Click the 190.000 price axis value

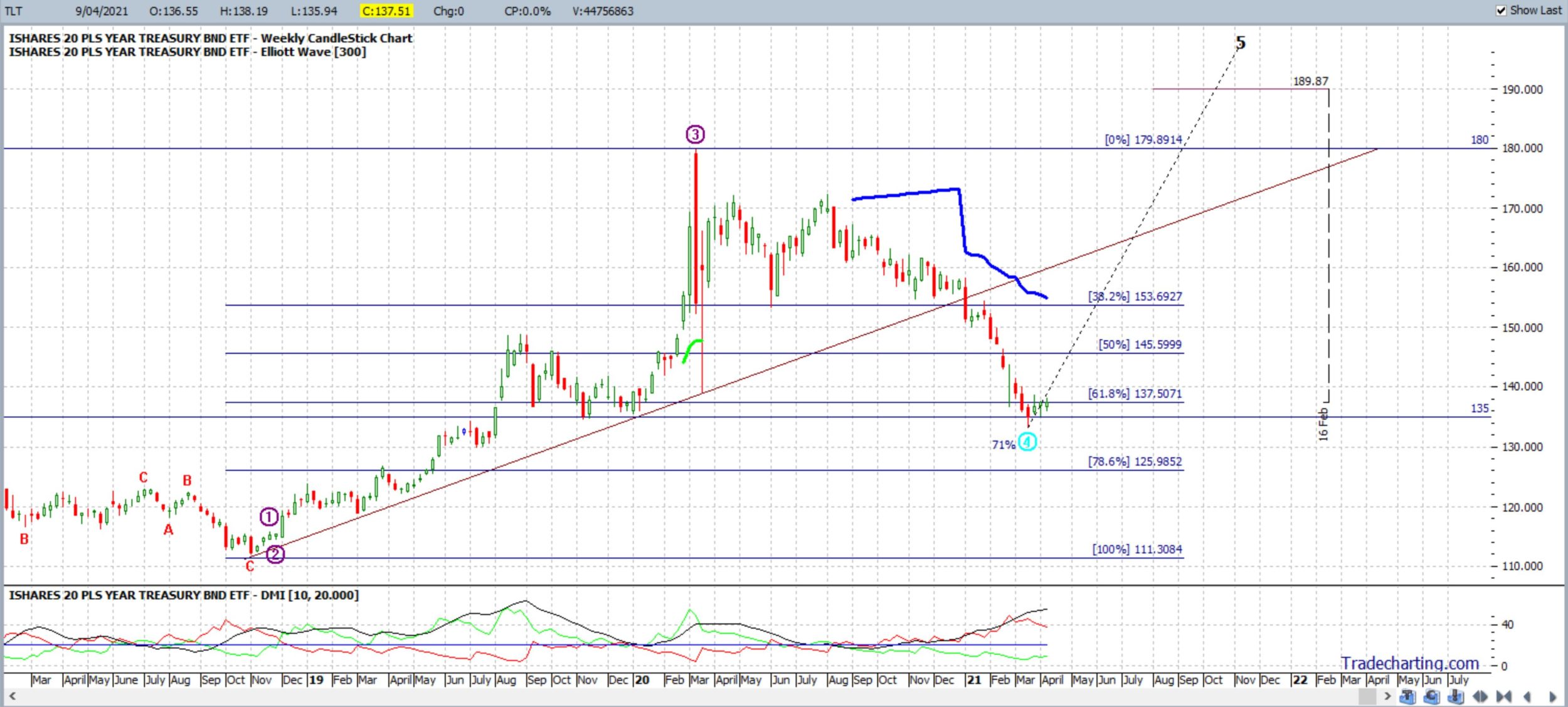point(1522,90)
